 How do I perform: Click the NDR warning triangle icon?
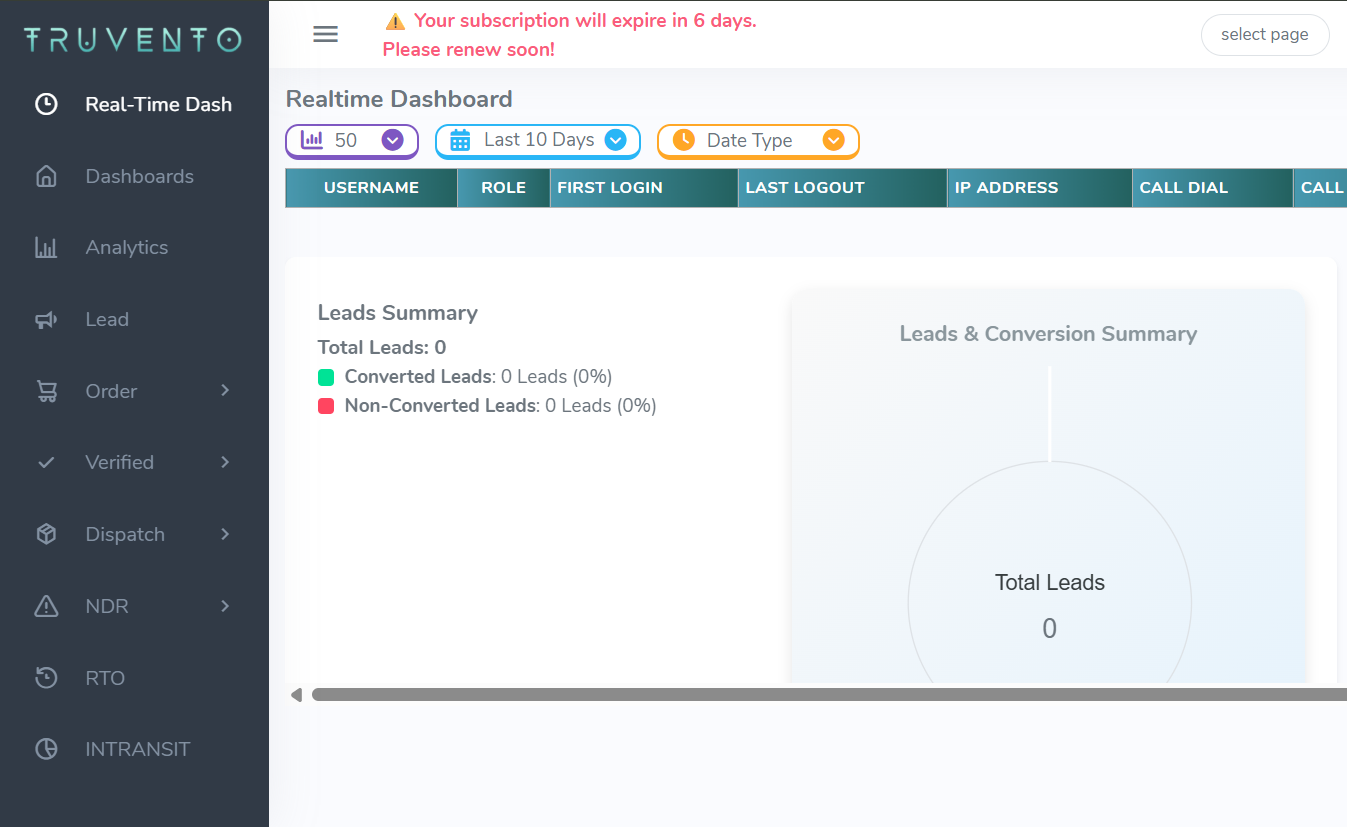click(46, 606)
